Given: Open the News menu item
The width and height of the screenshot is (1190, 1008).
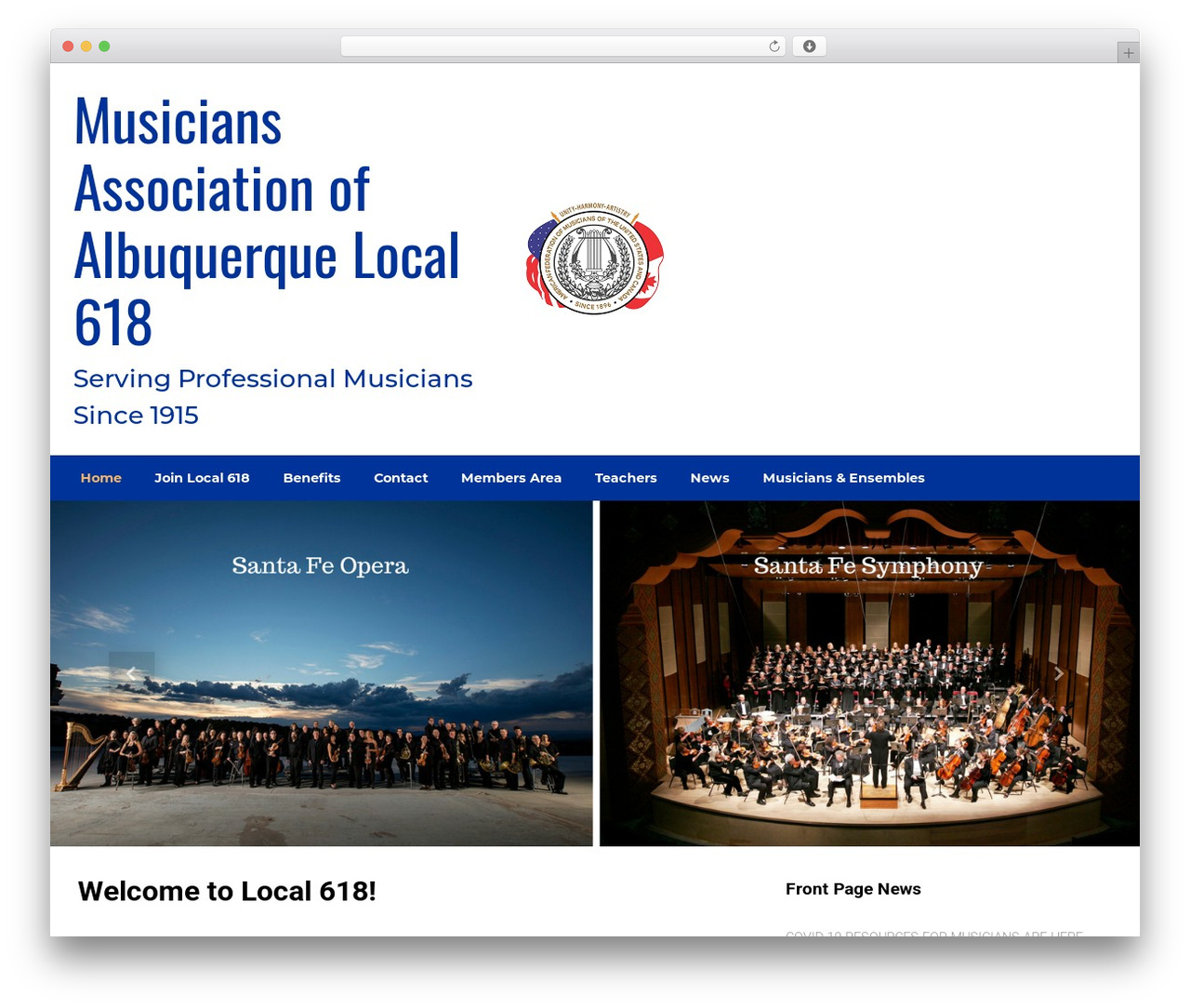Looking at the screenshot, I should point(710,478).
